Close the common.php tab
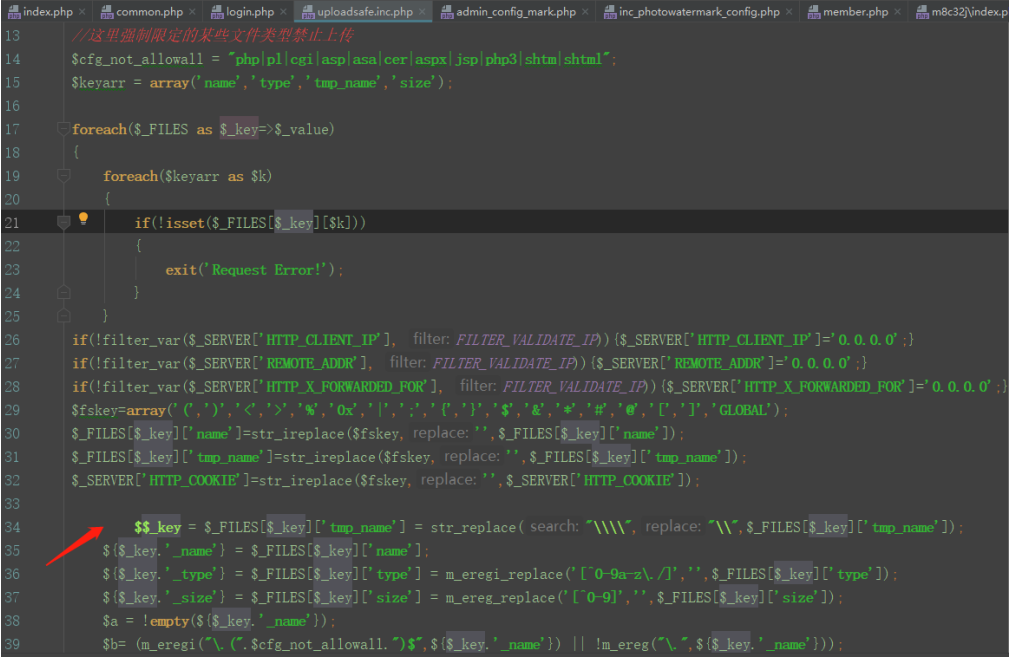The height and width of the screenshot is (657, 1010). click(x=192, y=12)
